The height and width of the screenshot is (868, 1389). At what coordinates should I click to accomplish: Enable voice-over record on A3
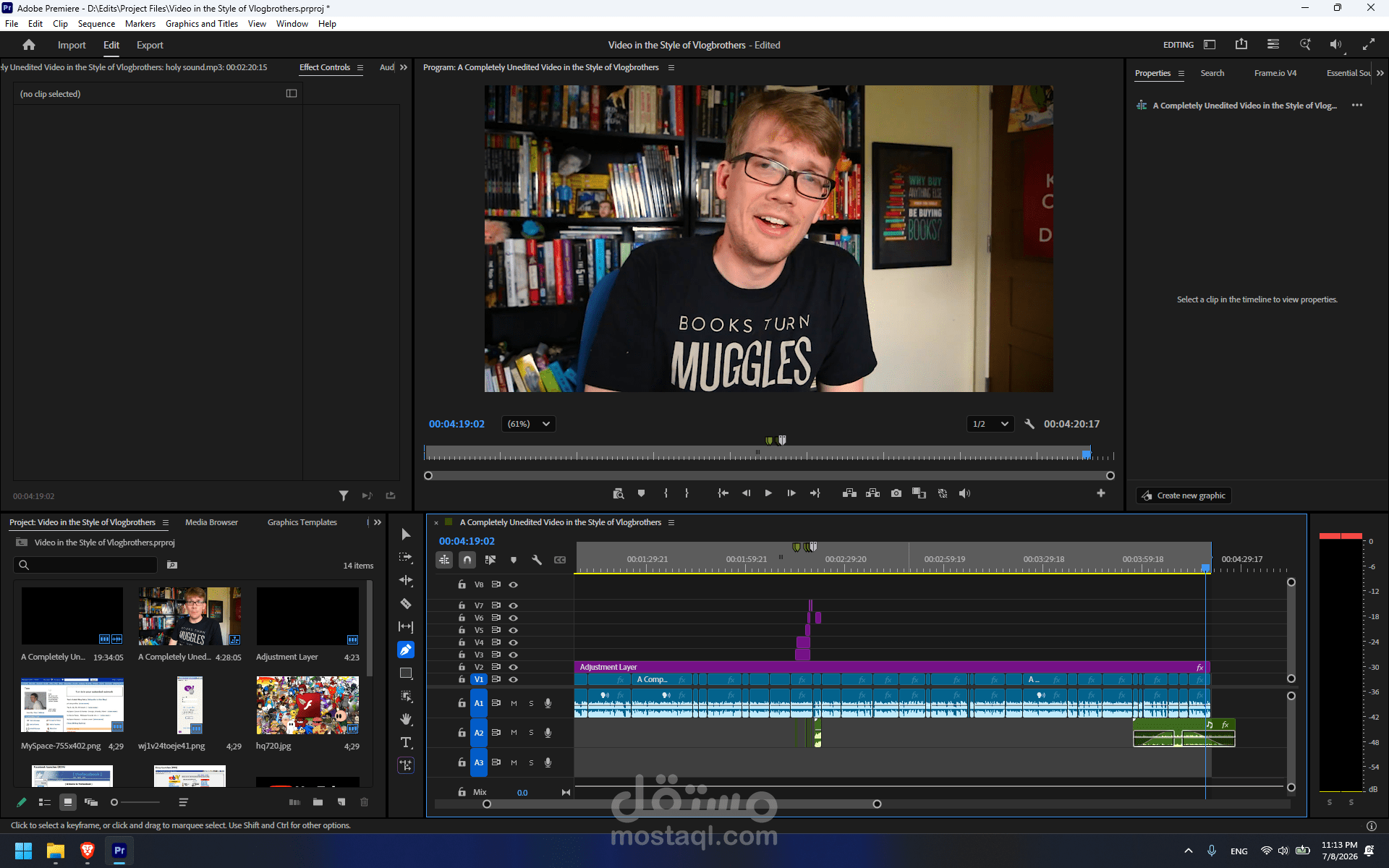point(548,762)
